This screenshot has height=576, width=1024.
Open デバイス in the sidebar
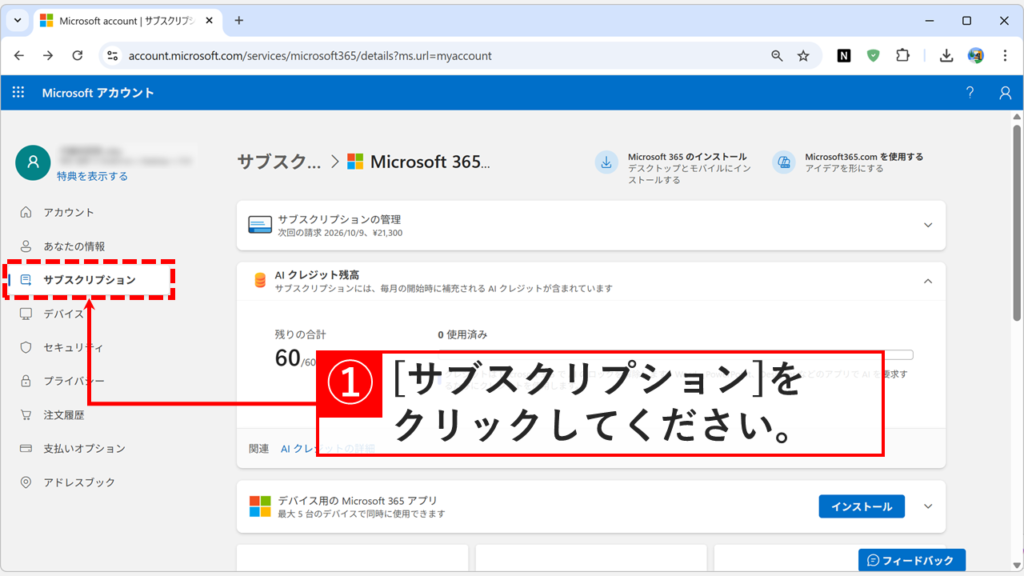point(63,313)
